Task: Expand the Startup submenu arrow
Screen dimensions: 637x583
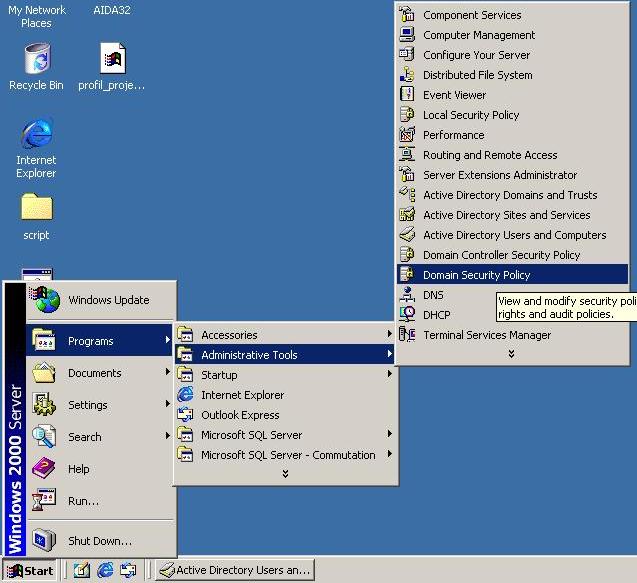Action: (390, 374)
